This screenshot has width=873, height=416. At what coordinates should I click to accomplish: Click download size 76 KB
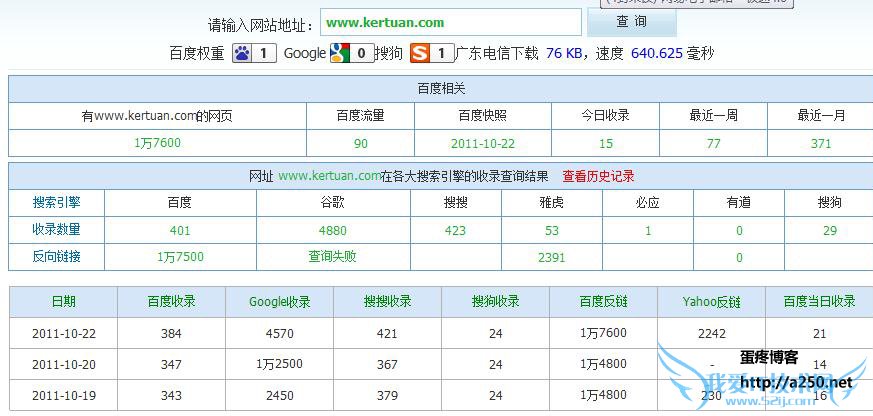pyautogui.click(x=564, y=53)
